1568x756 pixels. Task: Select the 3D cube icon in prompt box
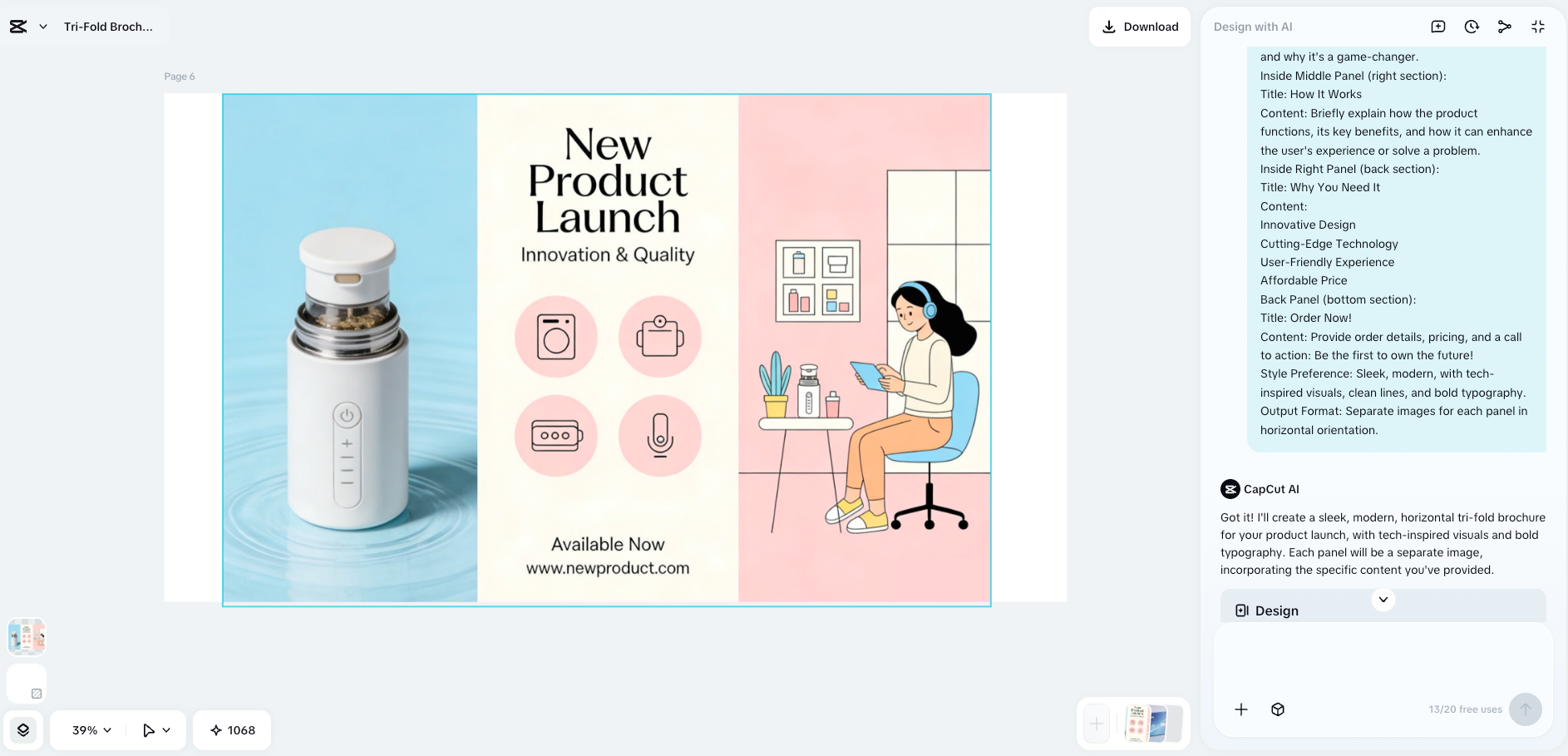pyautogui.click(x=1278, y=709)
